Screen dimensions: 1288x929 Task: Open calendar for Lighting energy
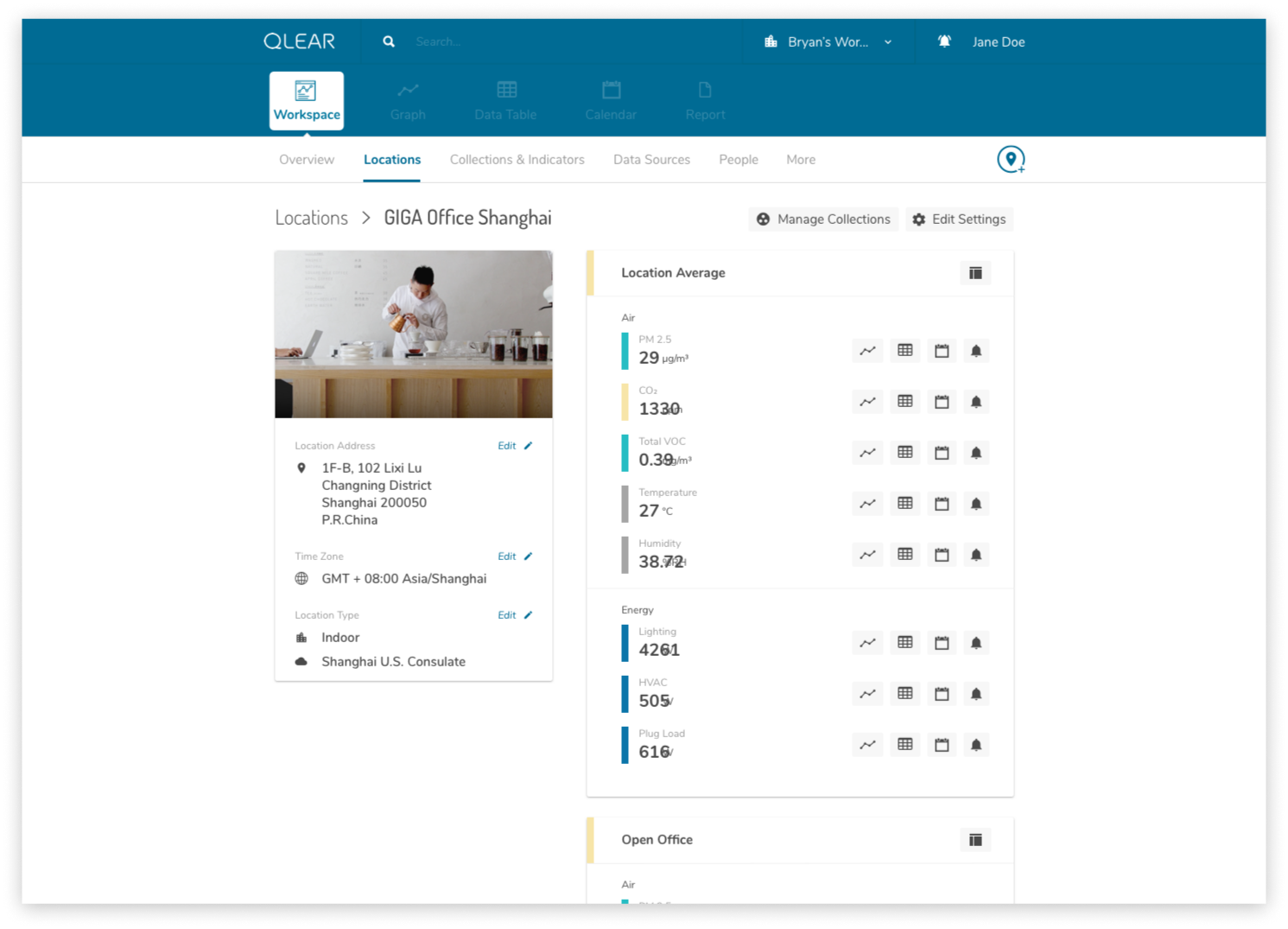coord(942,643)
